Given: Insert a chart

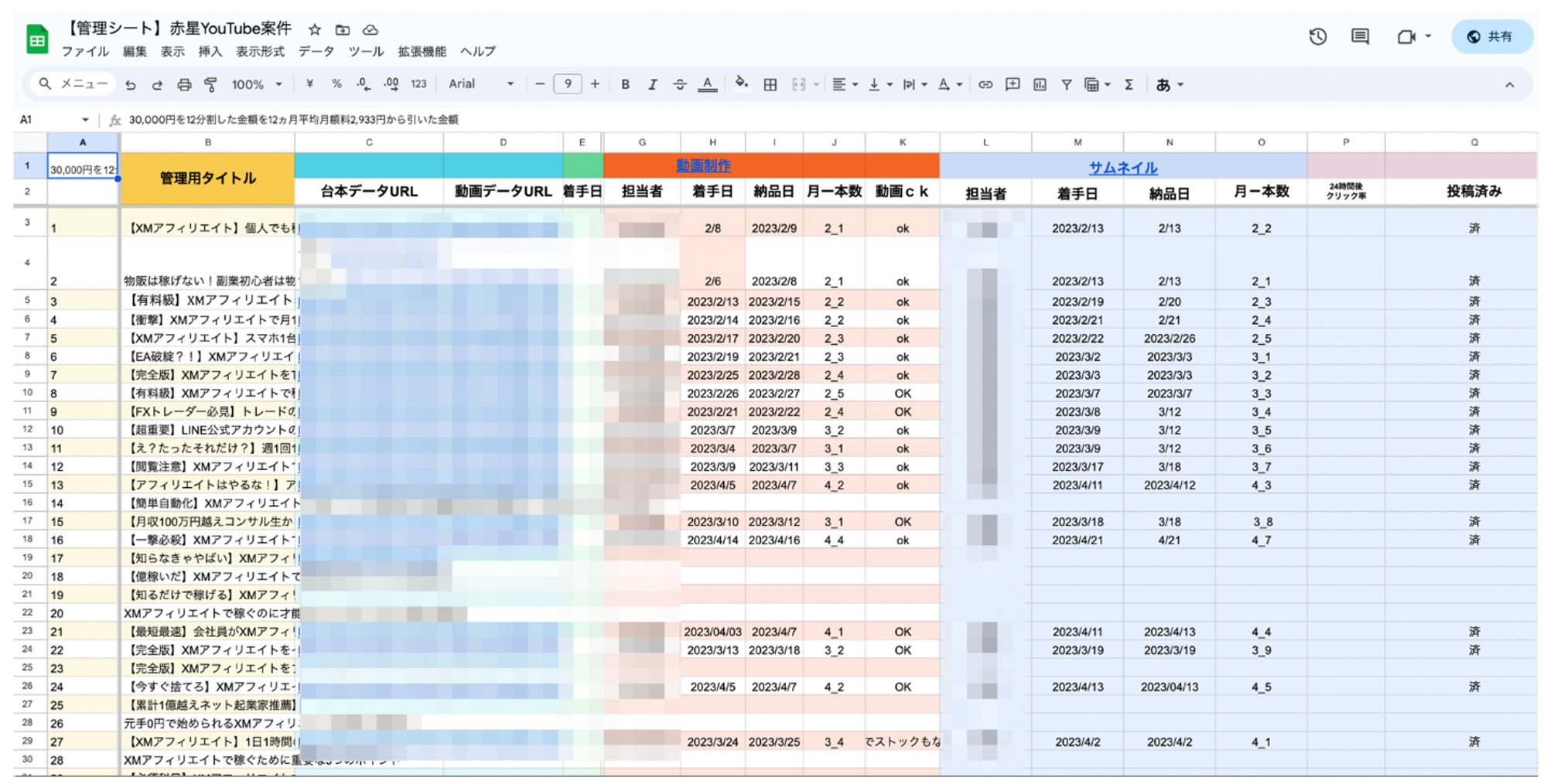Looking at the screenshot, I should tap(1040, 85).
